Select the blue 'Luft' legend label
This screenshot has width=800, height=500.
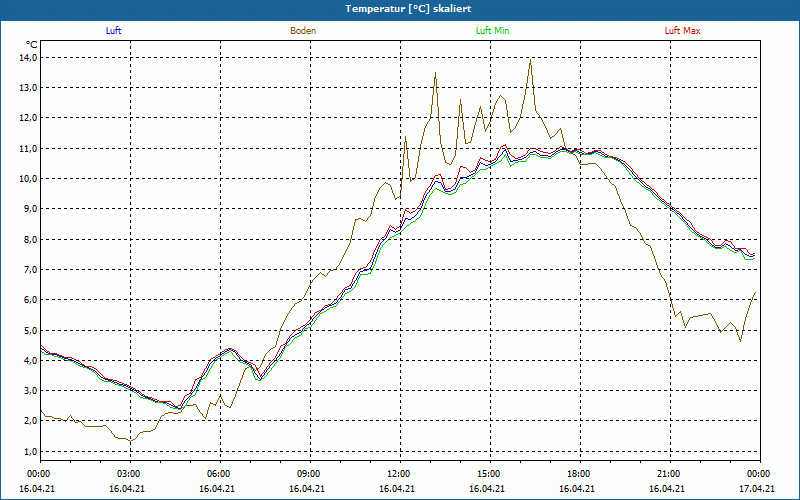pos(113,31)
